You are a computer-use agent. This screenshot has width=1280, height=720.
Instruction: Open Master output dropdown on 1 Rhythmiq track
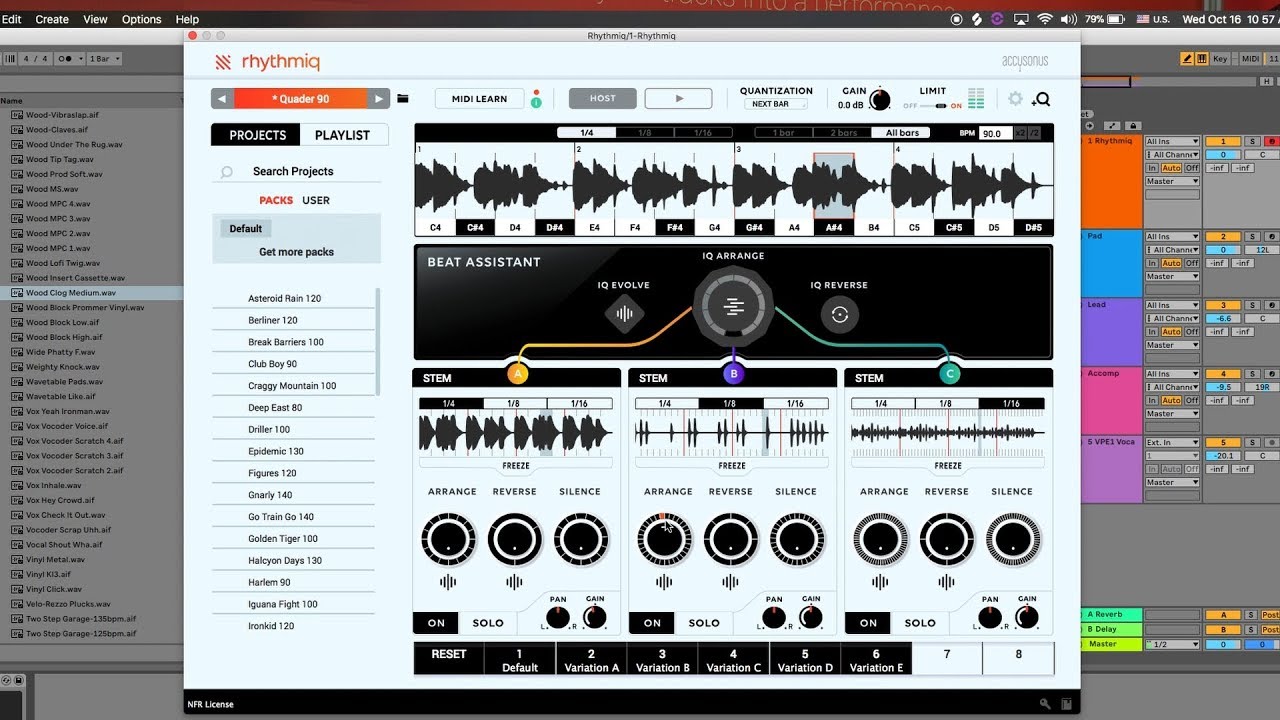tap(1172, 182)
